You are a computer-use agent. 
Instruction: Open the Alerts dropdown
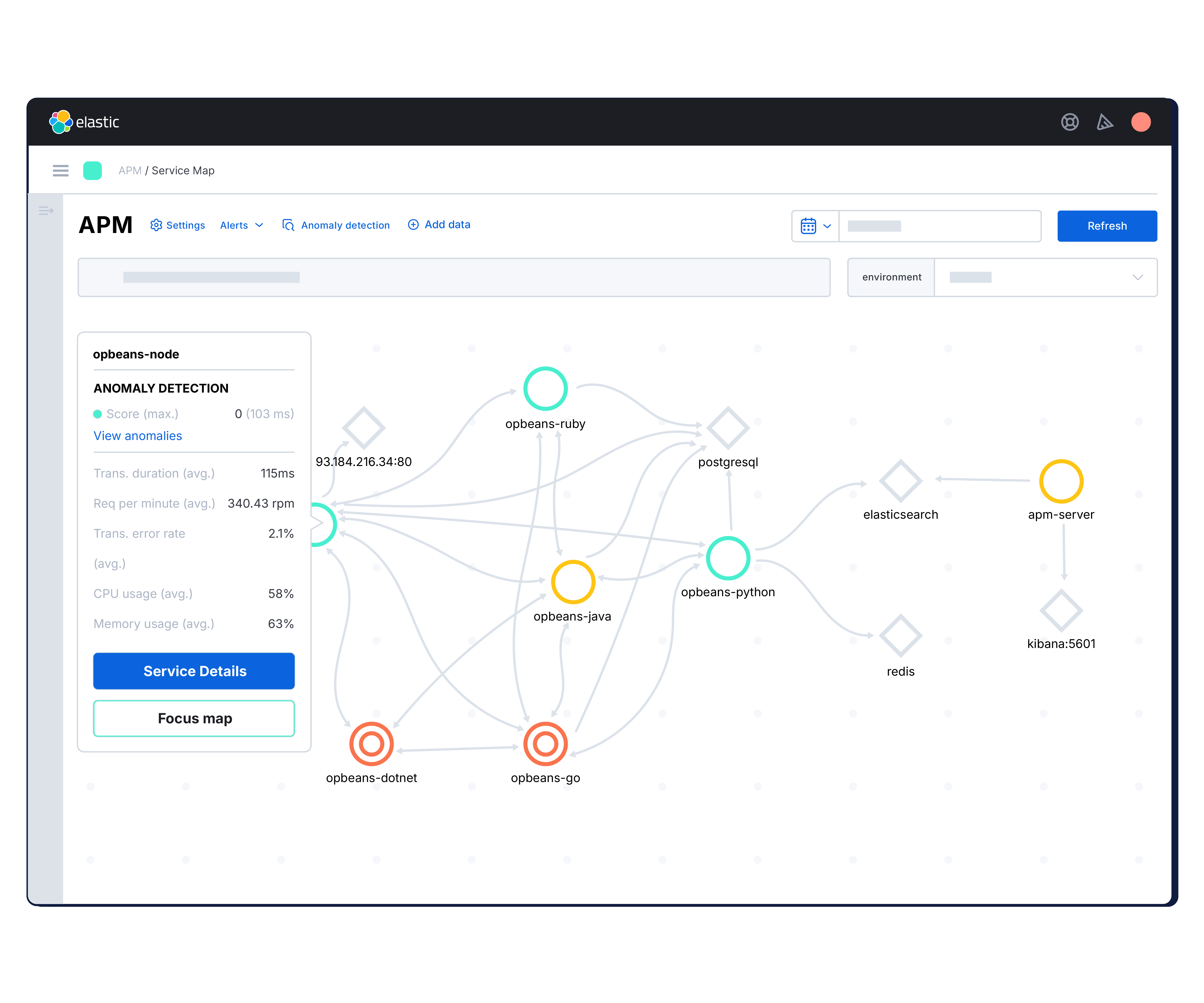[x=241, y=225]
